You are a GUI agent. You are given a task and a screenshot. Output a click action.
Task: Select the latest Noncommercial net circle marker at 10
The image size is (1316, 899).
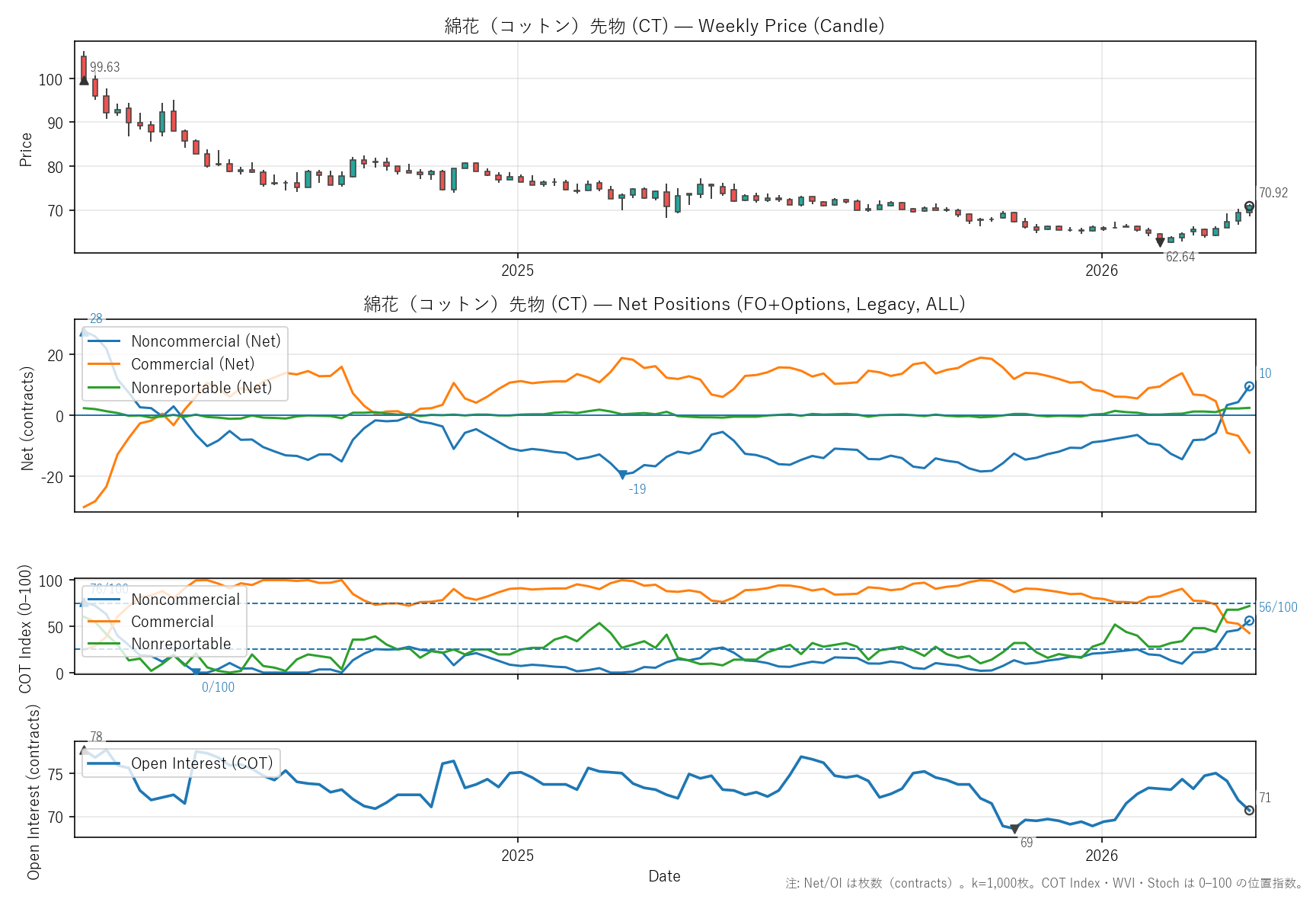pos(1249,386)
